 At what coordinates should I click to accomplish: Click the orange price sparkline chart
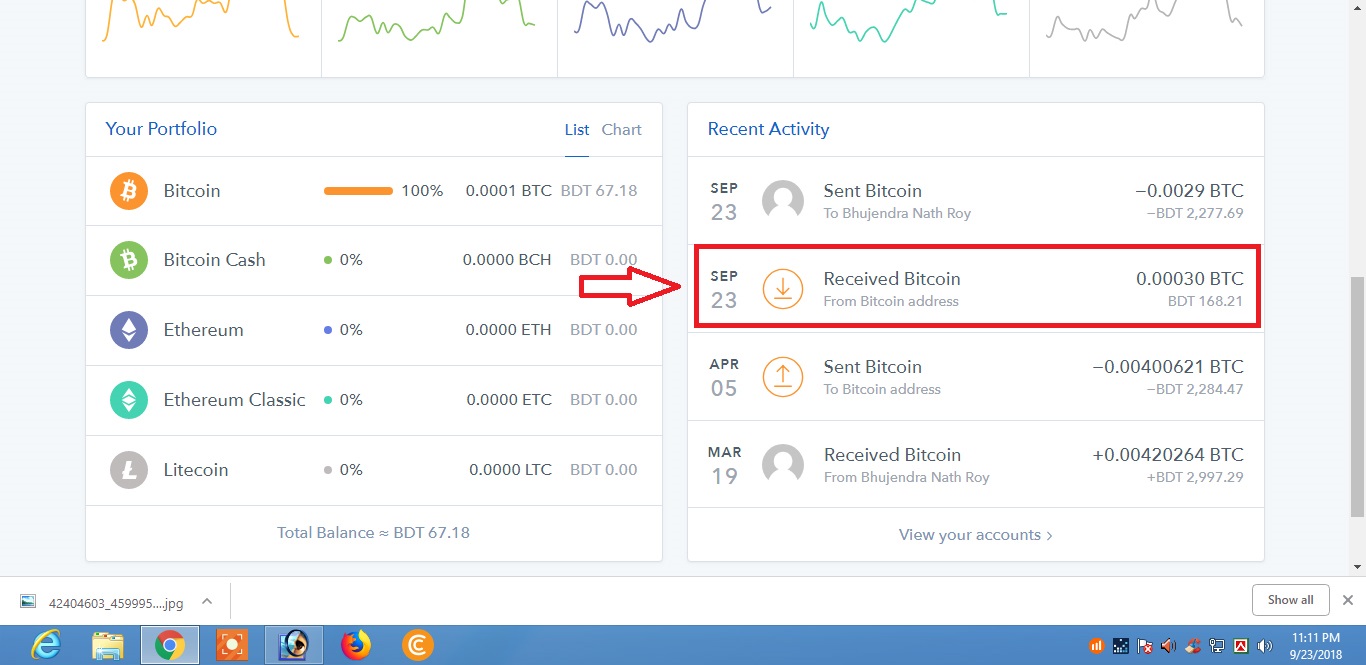[201, 20]
